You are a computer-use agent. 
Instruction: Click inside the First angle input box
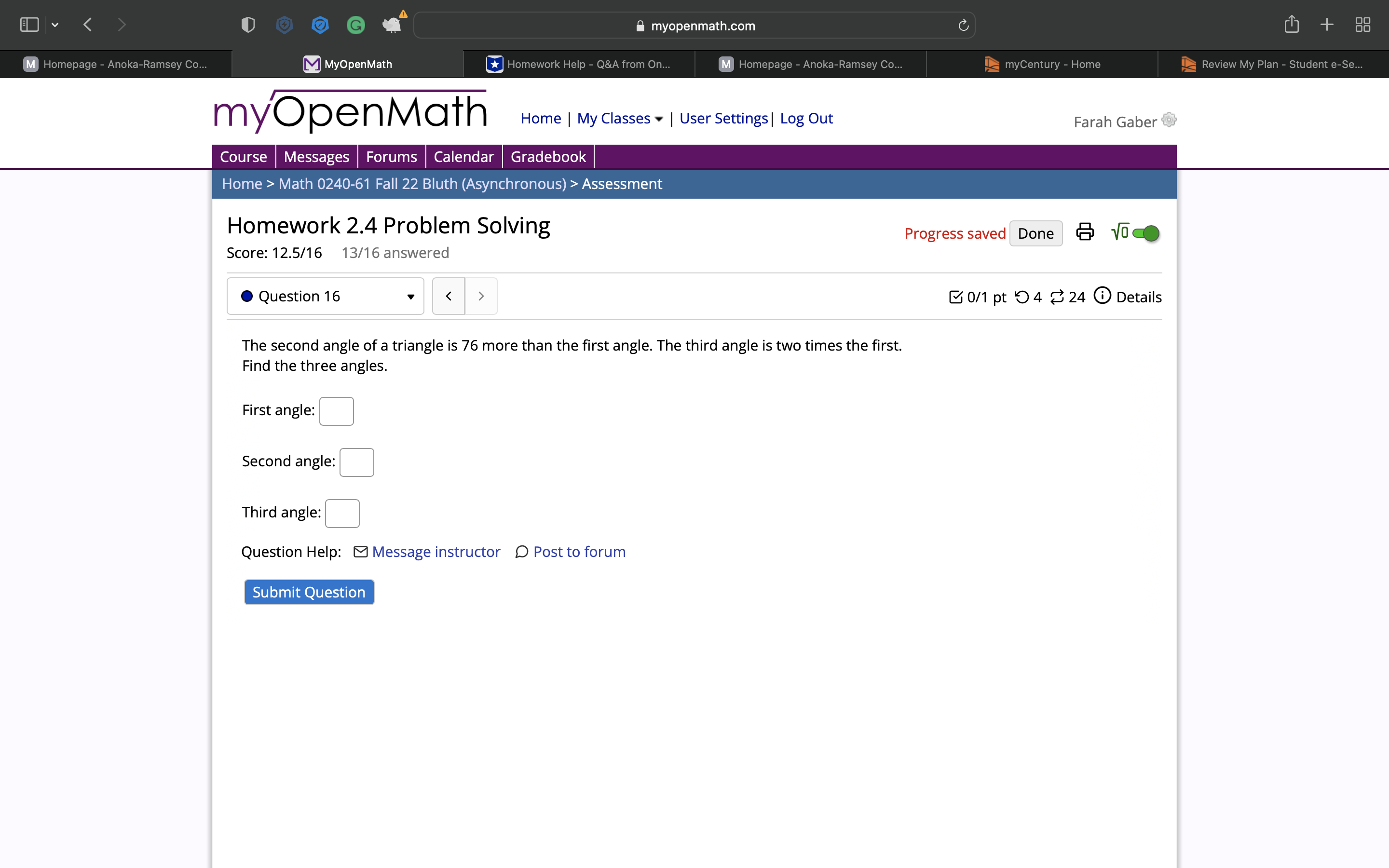tap(336, 410)
